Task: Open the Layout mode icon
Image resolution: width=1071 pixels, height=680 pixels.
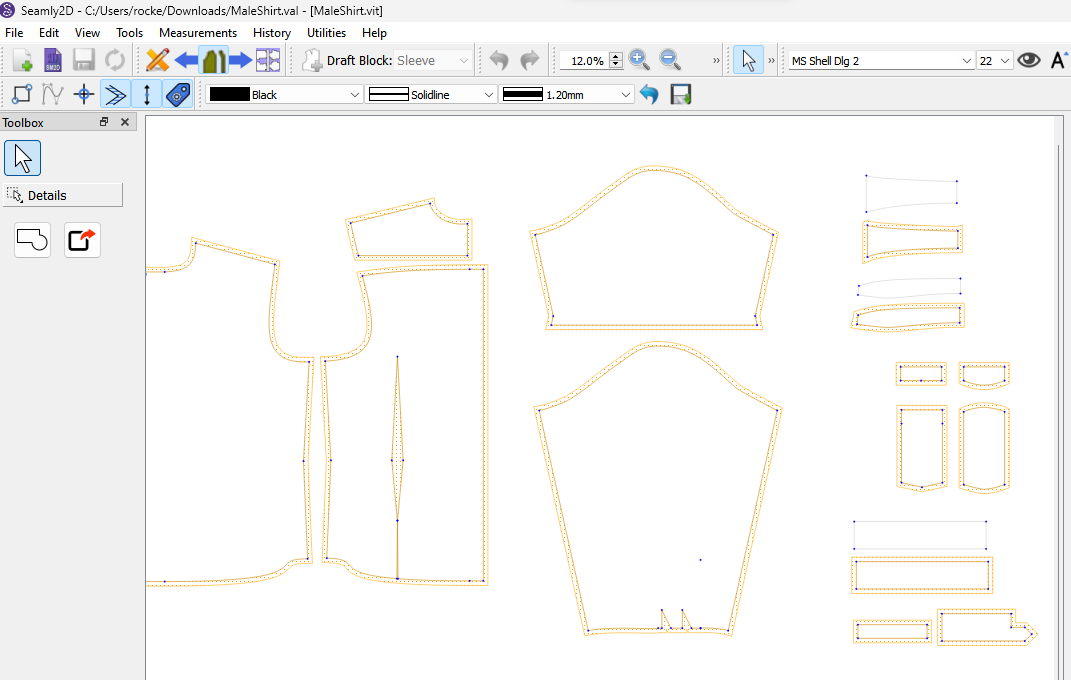Action: 267,60
